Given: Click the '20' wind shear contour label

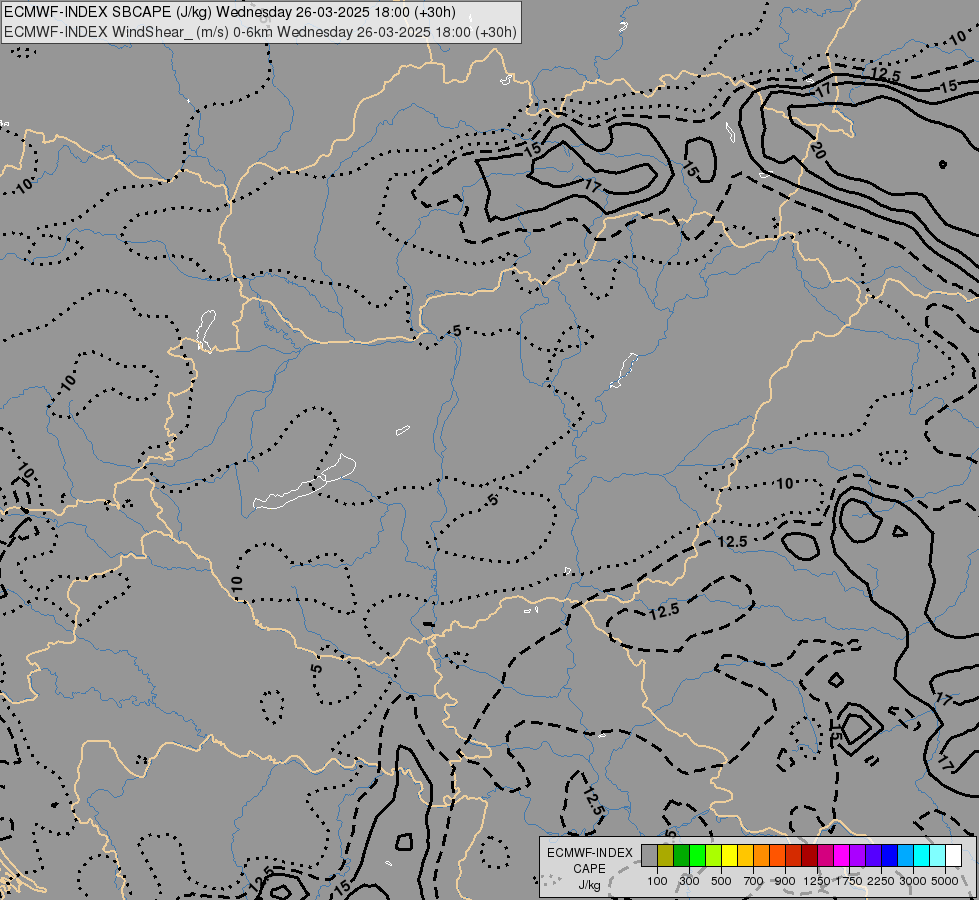Looking at the screenshot, I should (818, 150).
